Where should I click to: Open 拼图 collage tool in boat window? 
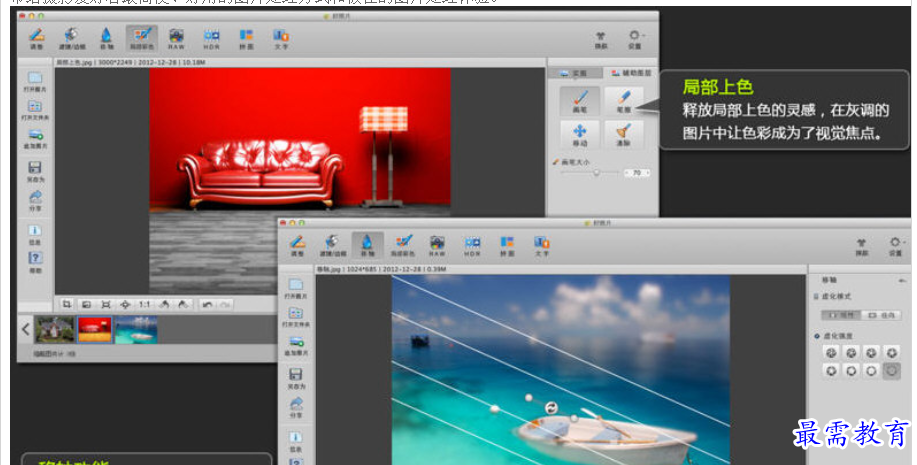point(507,246)
